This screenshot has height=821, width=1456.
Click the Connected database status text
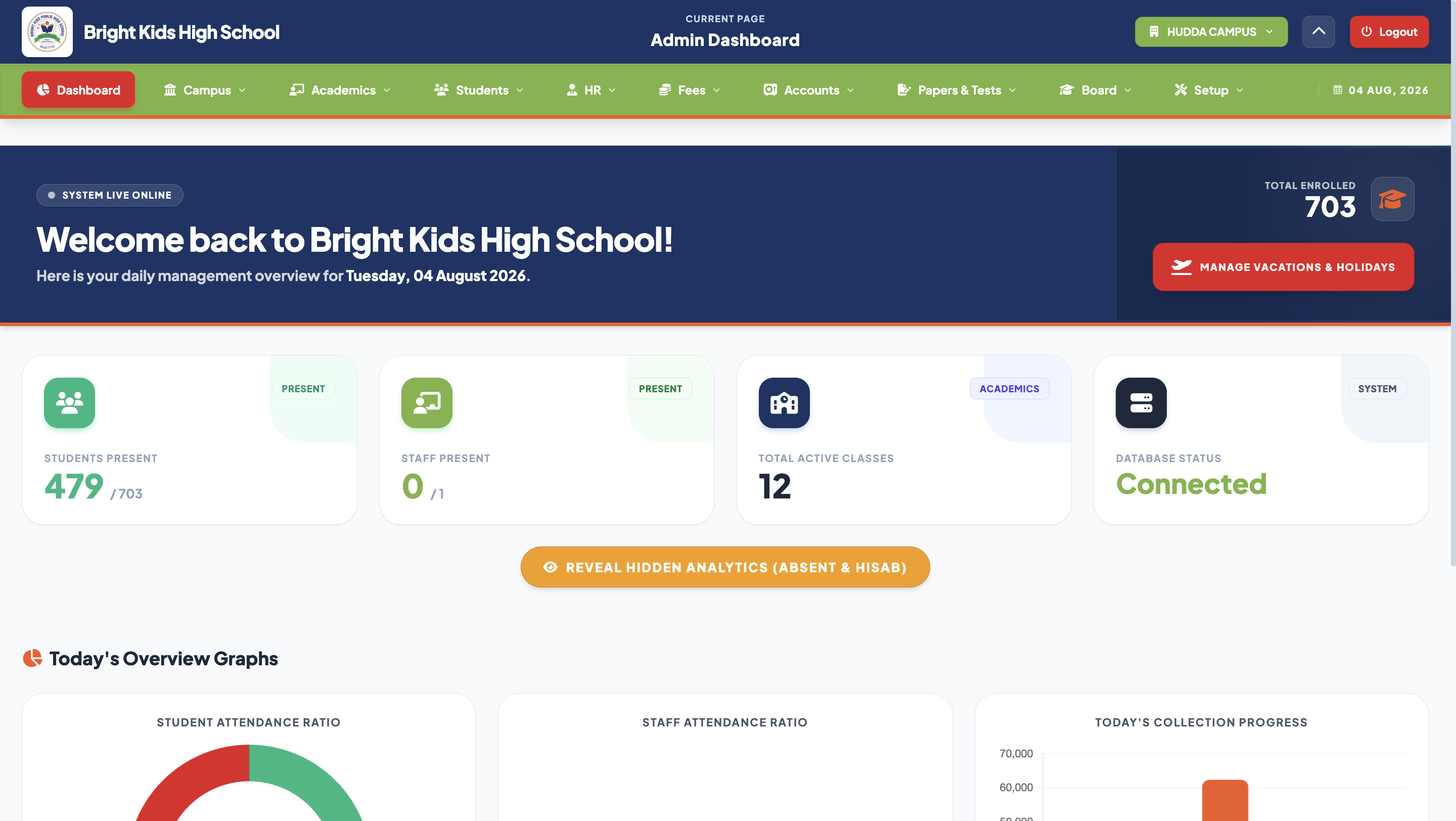coord(1192,484)
